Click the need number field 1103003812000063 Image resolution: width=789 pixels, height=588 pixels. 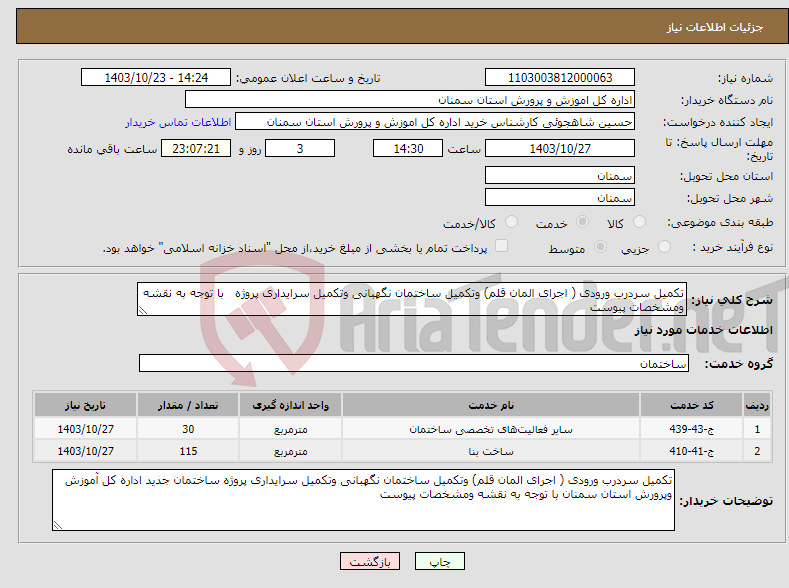(560, 77)
